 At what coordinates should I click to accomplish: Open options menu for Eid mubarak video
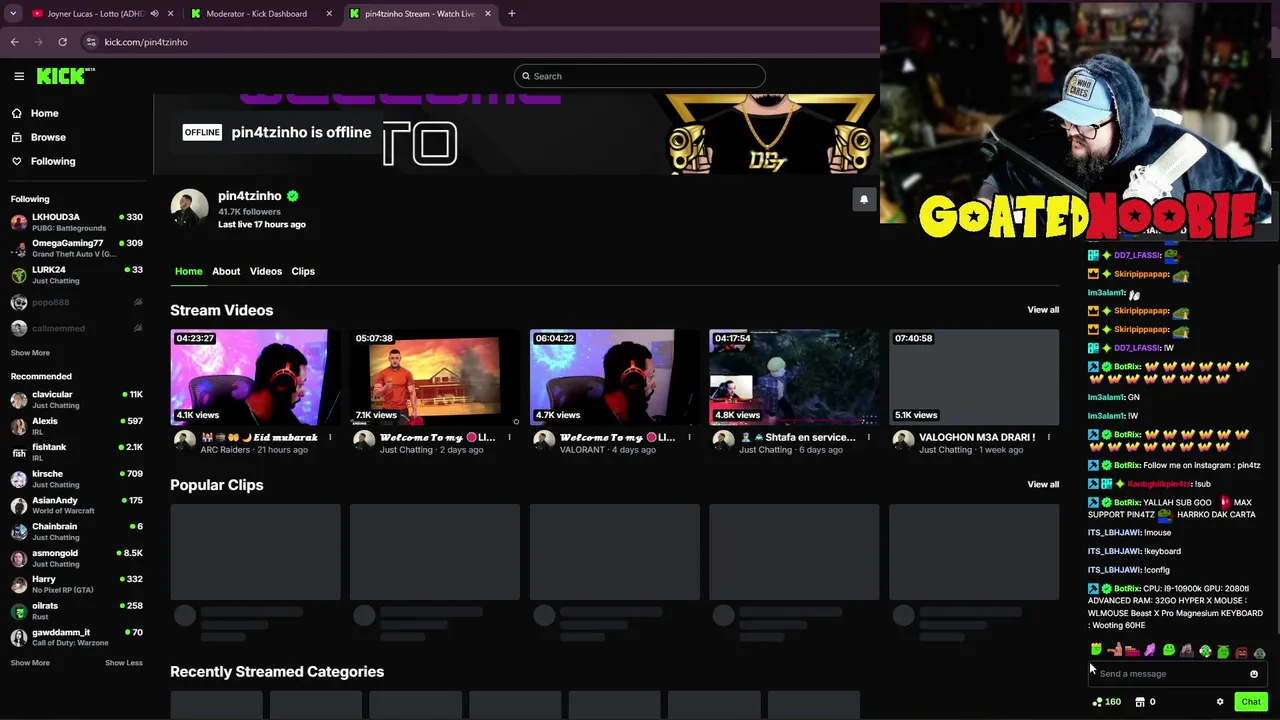(330, 437)
